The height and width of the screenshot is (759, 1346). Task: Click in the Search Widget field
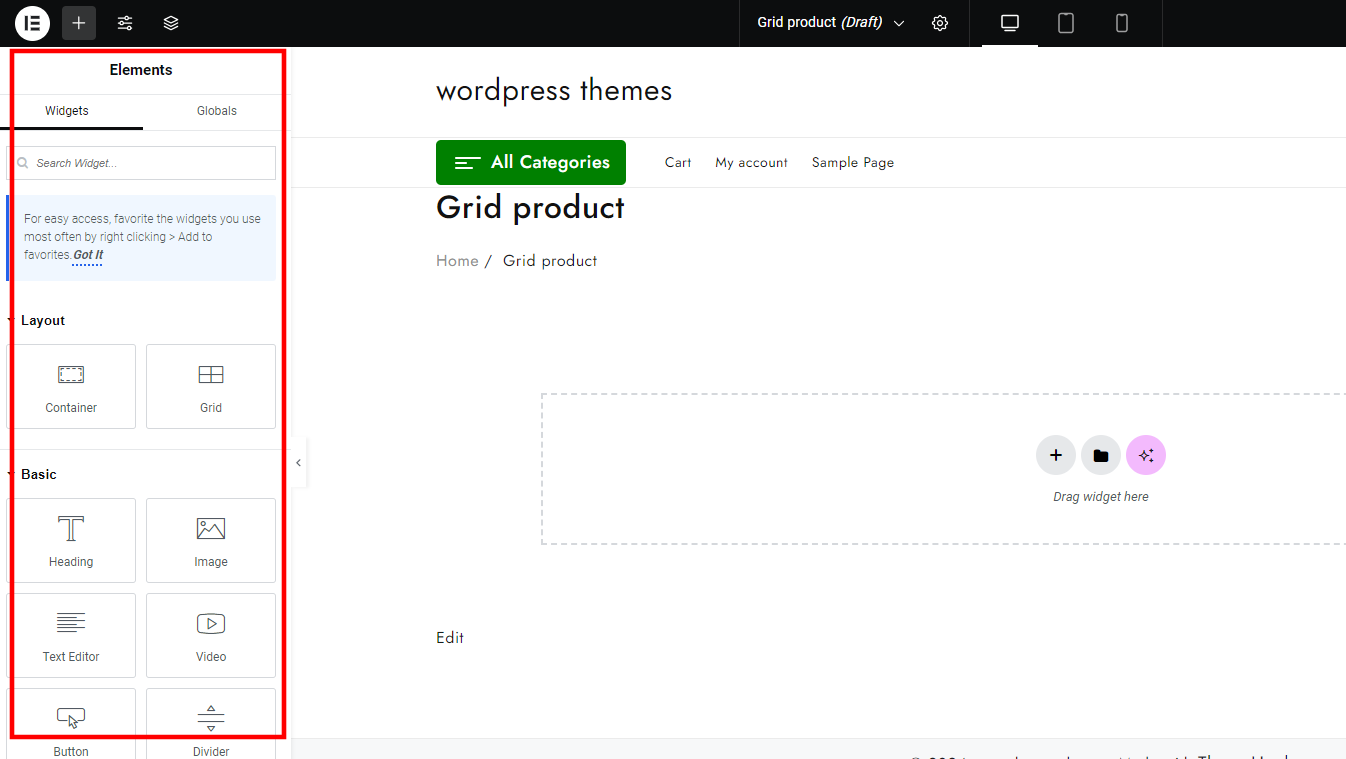150,163
